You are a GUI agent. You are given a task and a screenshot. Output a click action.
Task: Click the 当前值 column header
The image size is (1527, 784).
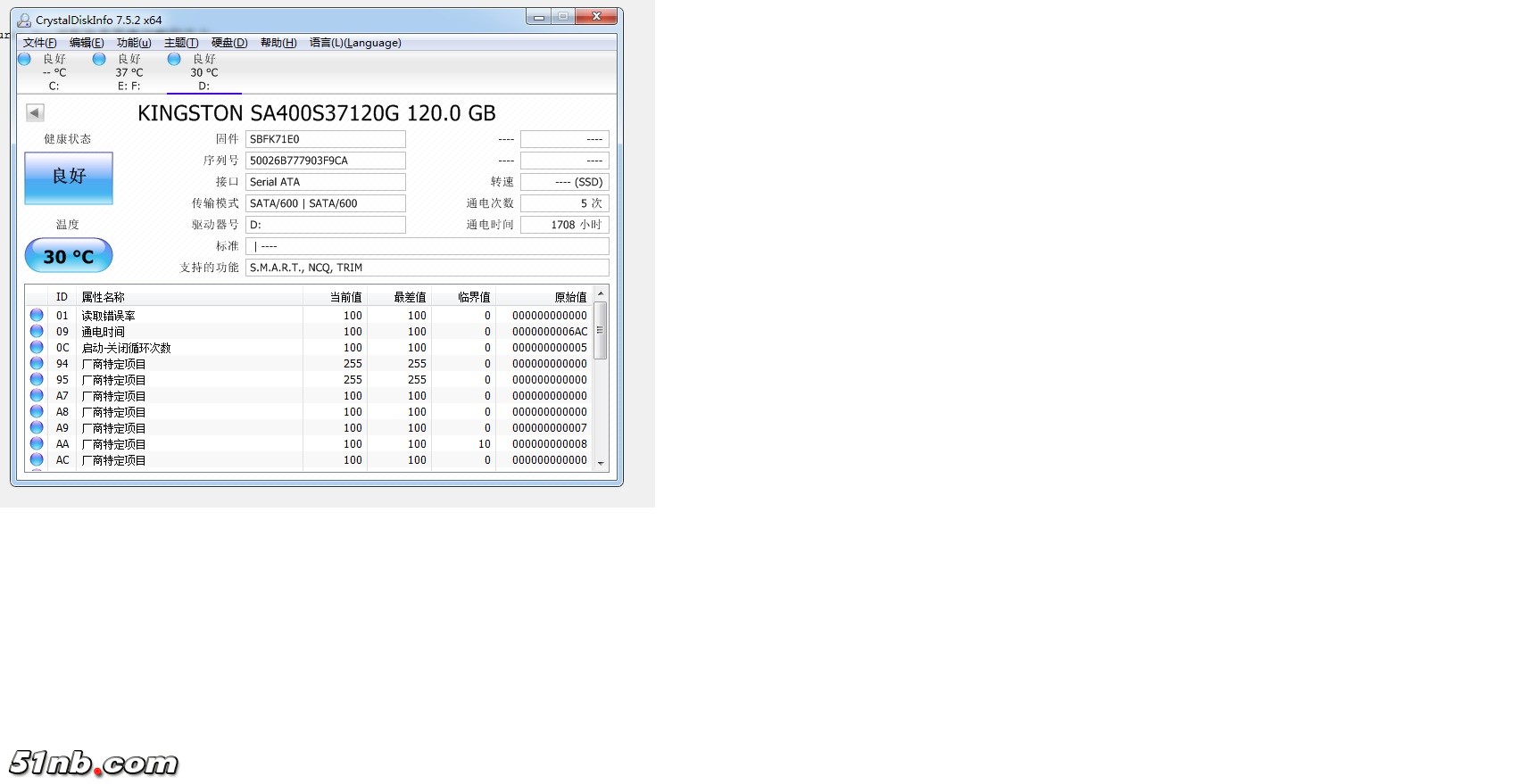coord(336,297)
